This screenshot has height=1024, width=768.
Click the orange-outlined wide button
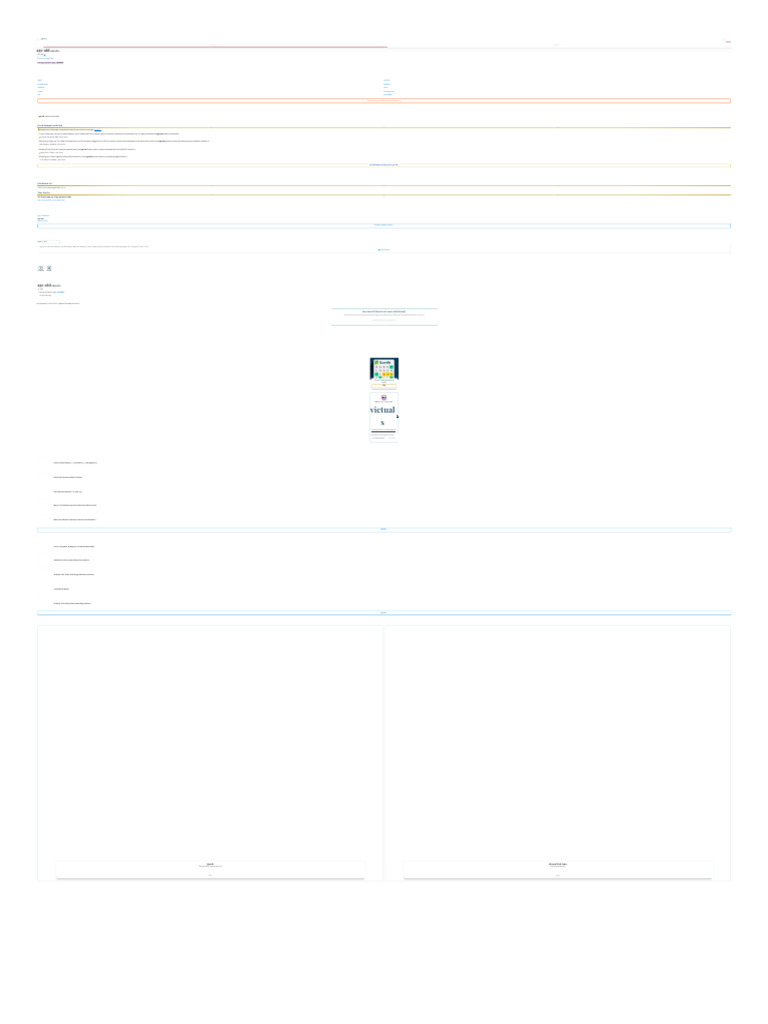click(384, 101)
